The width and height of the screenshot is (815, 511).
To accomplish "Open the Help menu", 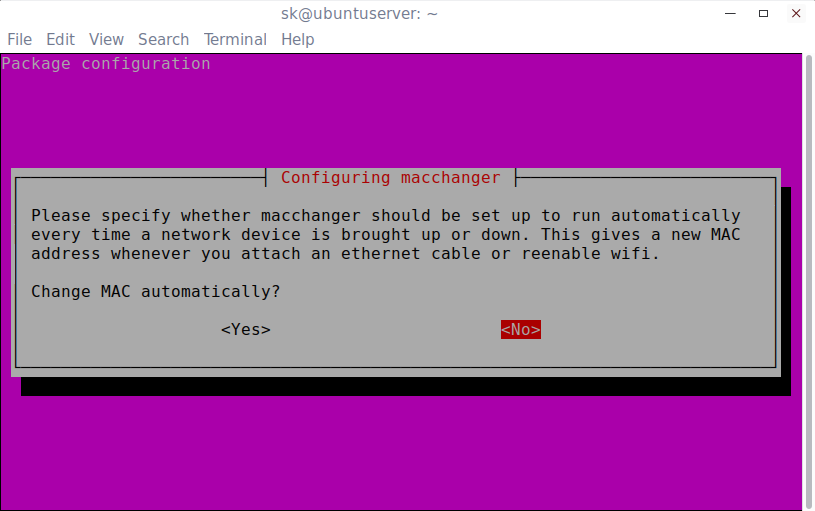I will pyautogui.click(x=297, y=40).
